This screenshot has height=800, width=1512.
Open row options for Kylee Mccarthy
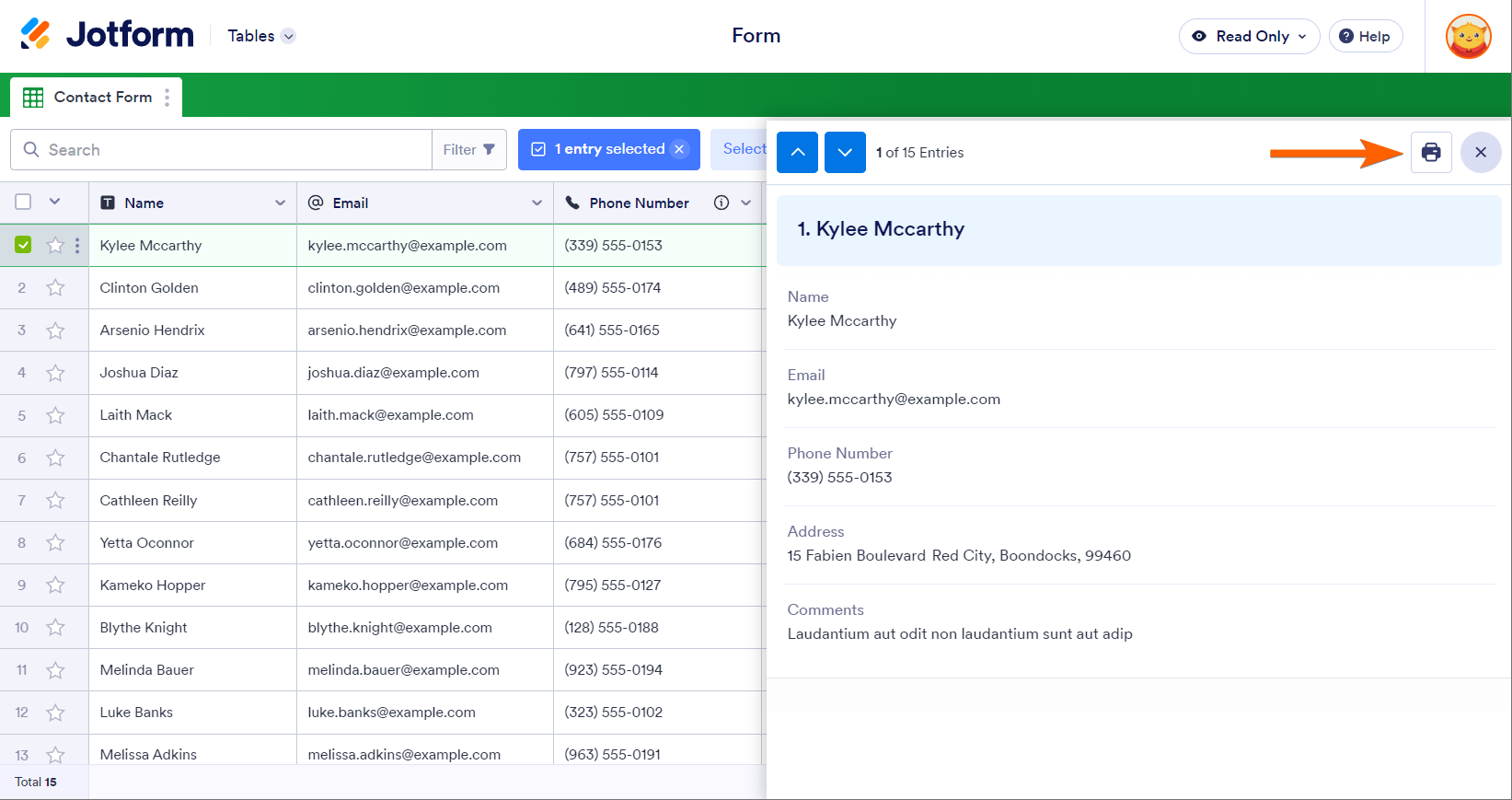point(77,246)
